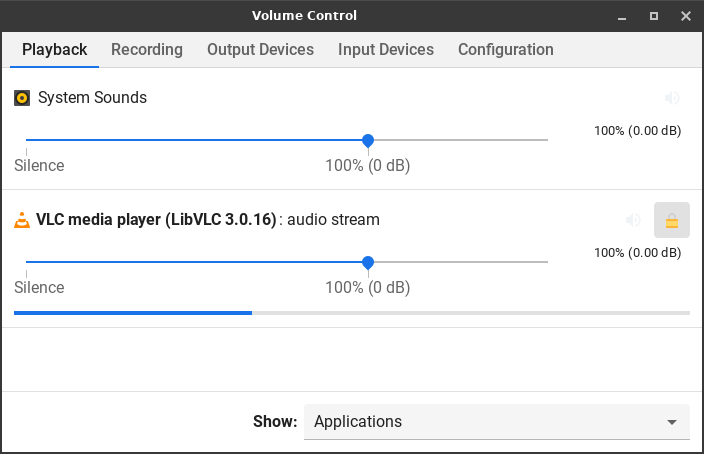Screen dimensions: 704x454
Task: Mute the System Sounds stream
Action: [x=672, y=98]
